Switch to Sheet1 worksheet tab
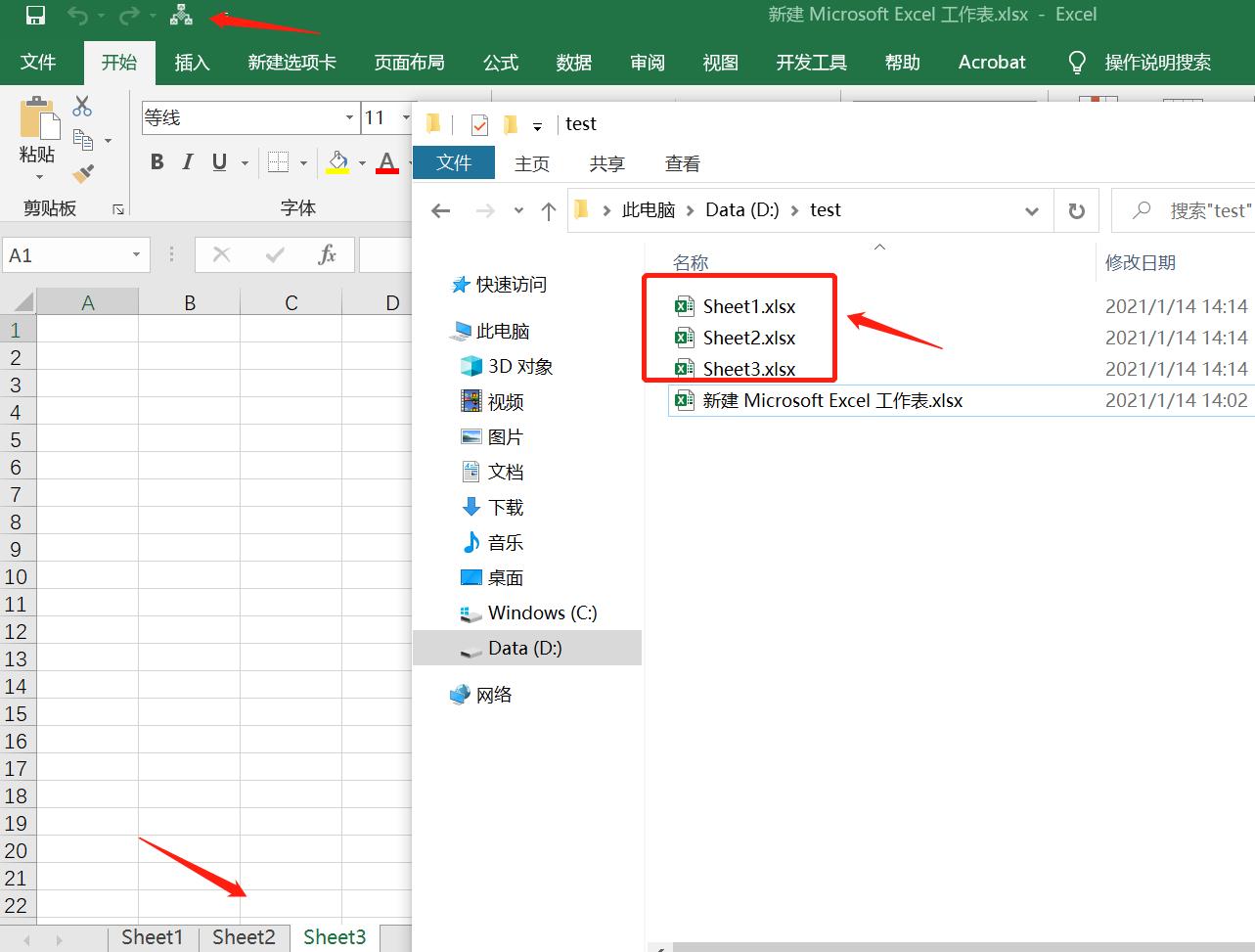This screenshot has height=952, width=1255. click(x=152, y=937)
